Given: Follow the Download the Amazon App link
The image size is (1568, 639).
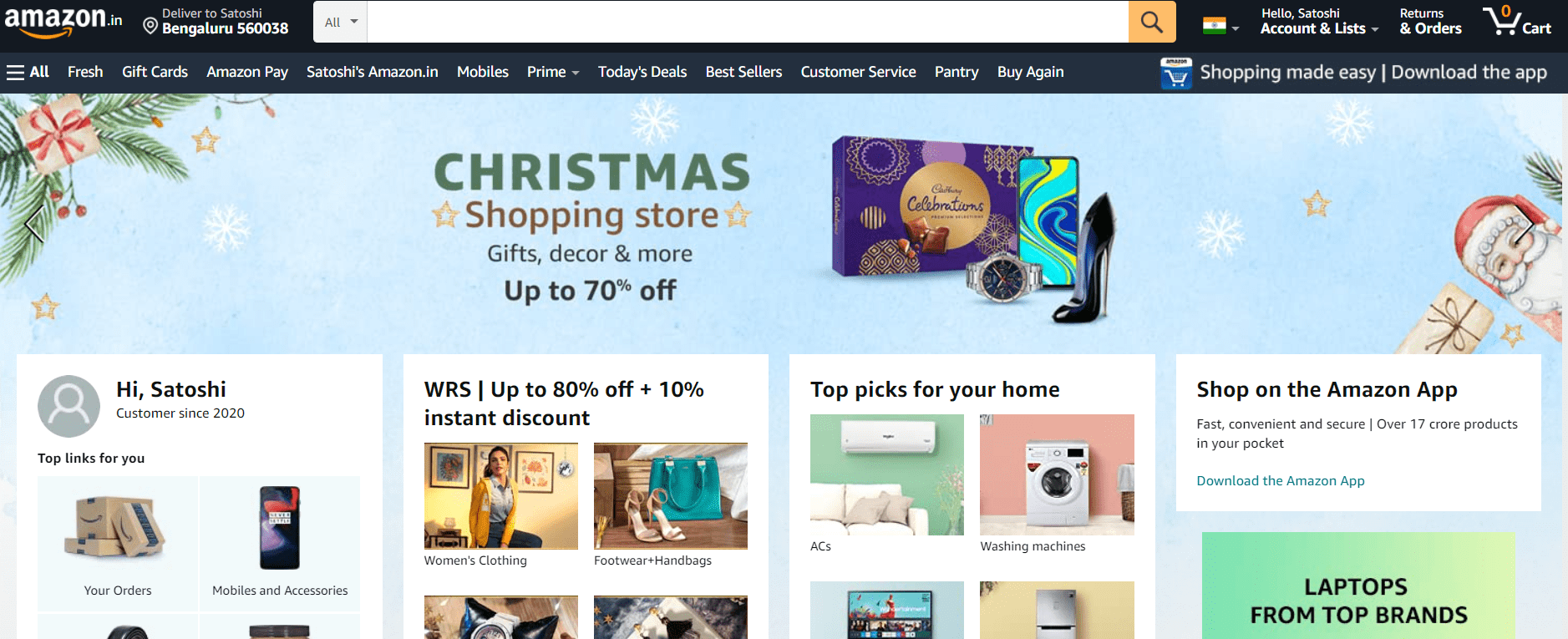Looking at the screenshot, I should coord(1281,481).
